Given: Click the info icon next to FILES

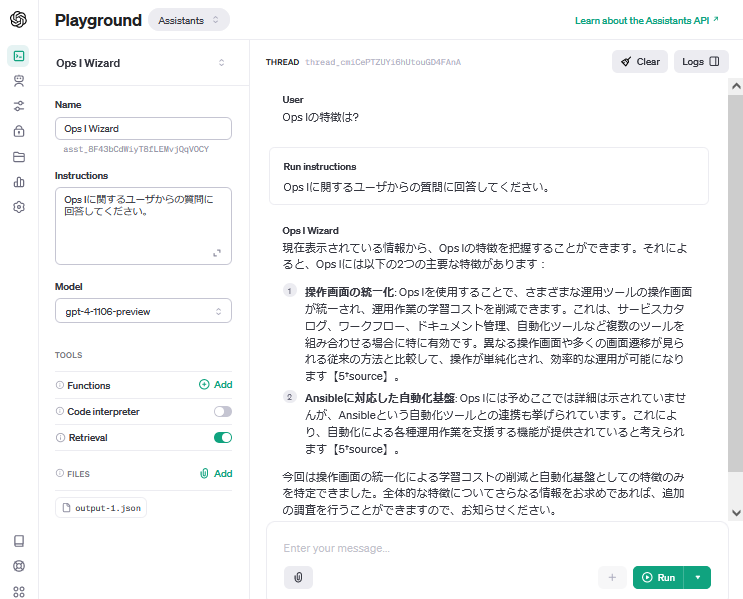Looking at the screenshot, I should [60, 473].
